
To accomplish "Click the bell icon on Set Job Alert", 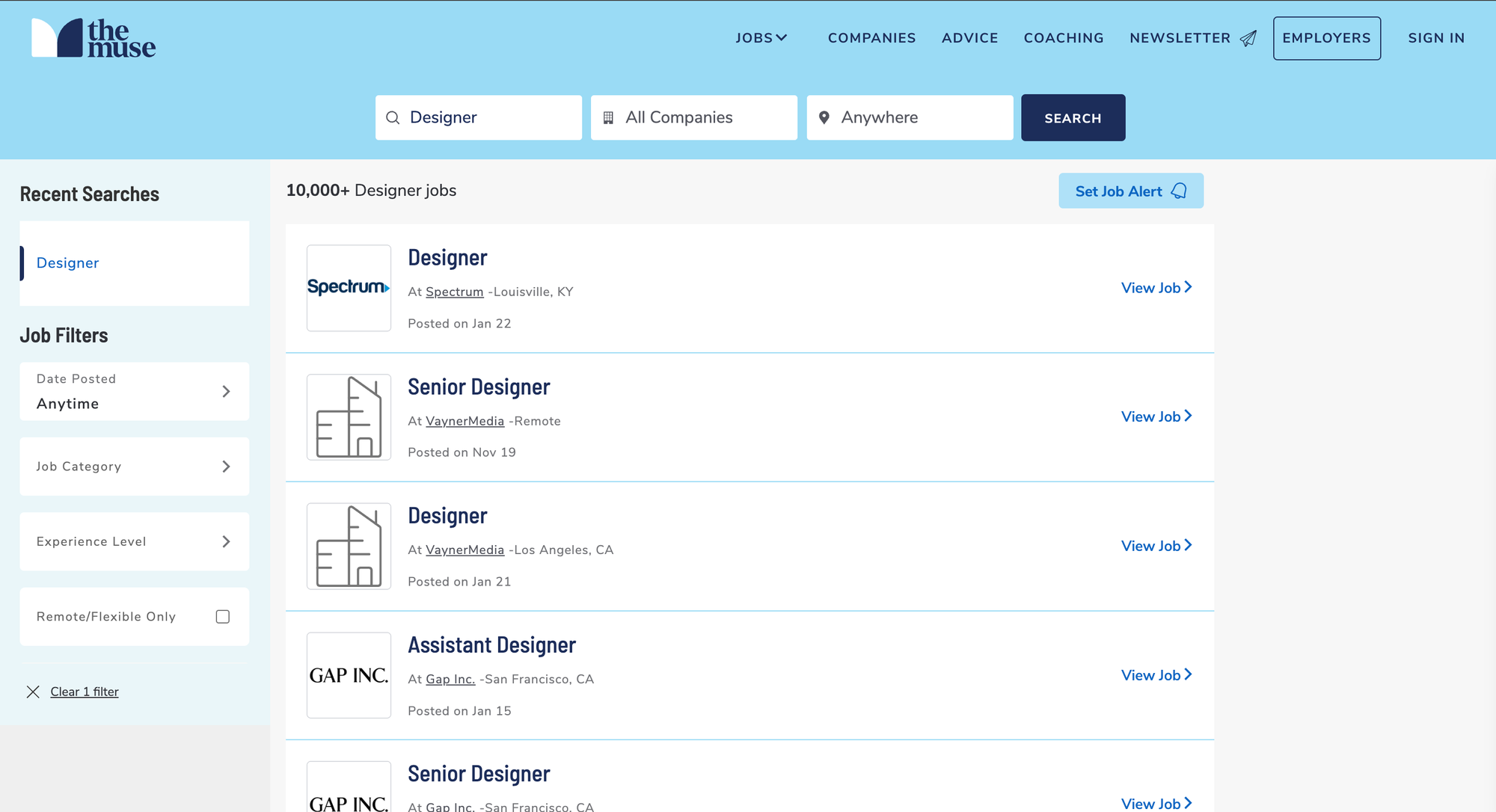I will tap(1179, 191).
